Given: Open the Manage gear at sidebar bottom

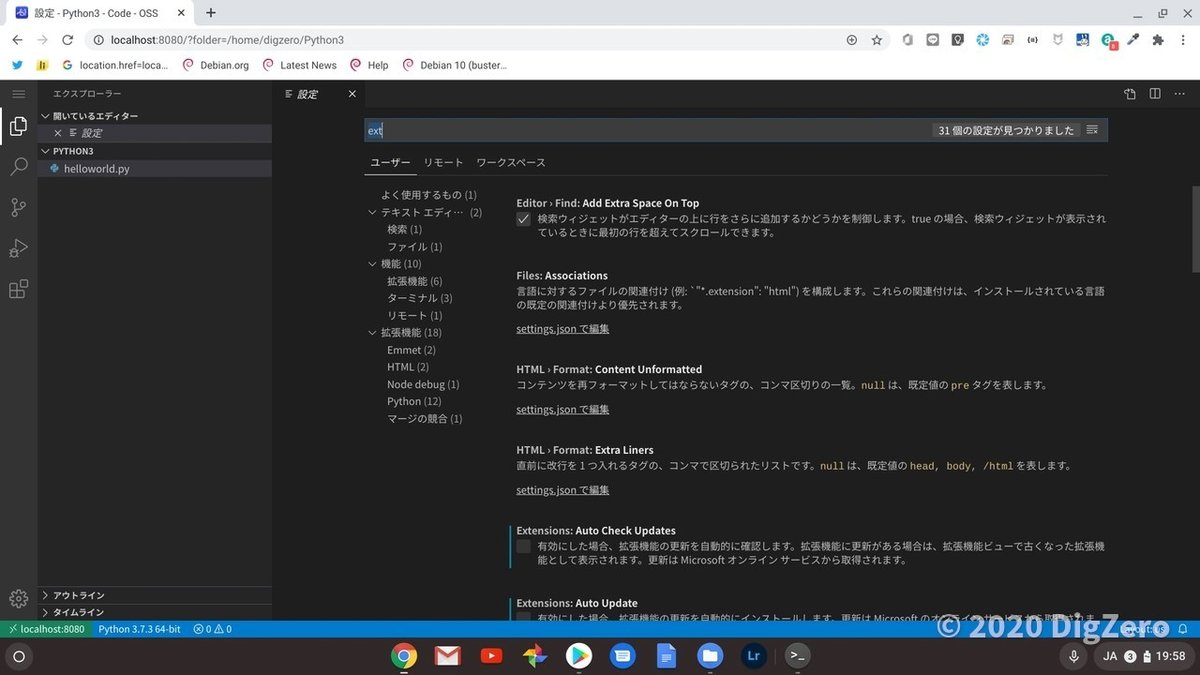Looking at the screenshot, I should 18,598.
